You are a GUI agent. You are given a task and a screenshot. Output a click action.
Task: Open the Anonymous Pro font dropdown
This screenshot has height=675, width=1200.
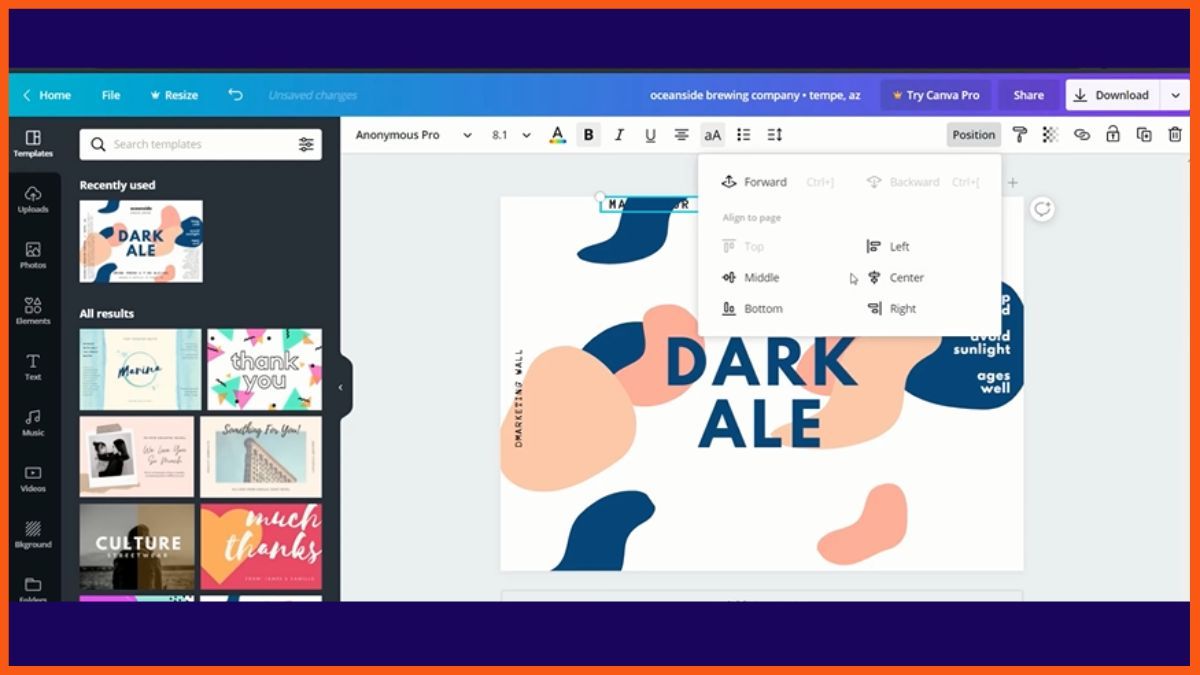(413, 135)
